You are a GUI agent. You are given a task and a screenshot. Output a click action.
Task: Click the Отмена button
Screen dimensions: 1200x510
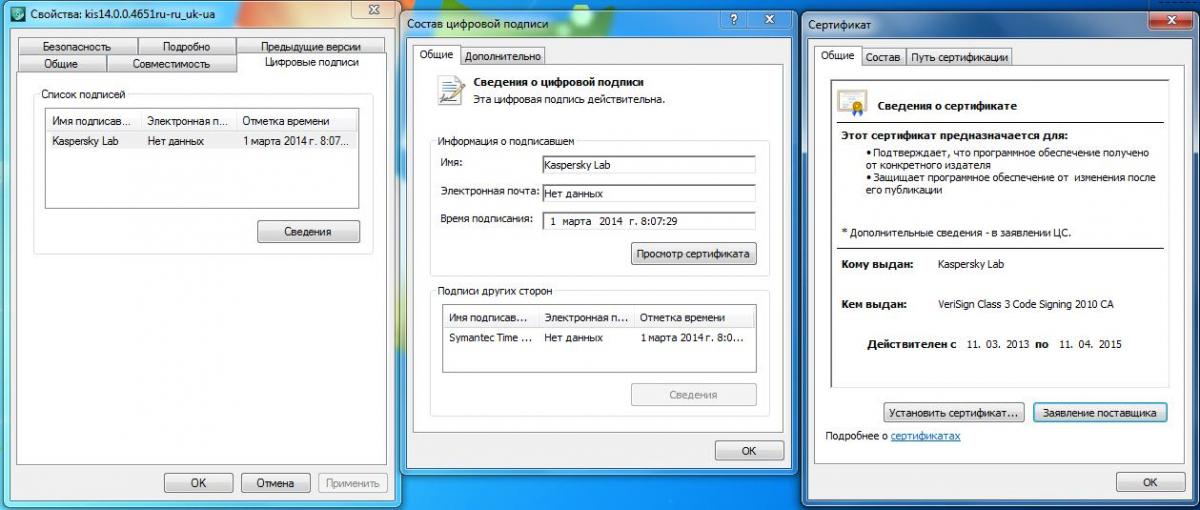(x=275, y=483)
